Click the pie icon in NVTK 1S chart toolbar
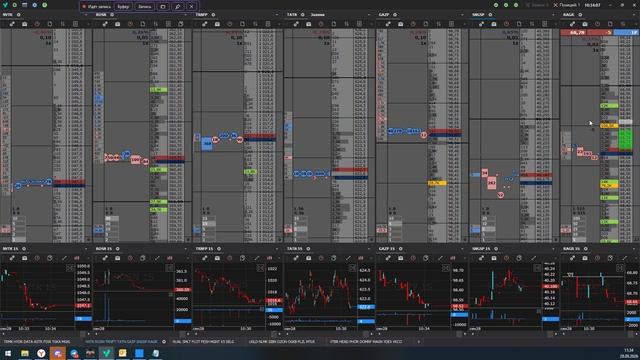The image size is (640, 360). coord(50,258)
